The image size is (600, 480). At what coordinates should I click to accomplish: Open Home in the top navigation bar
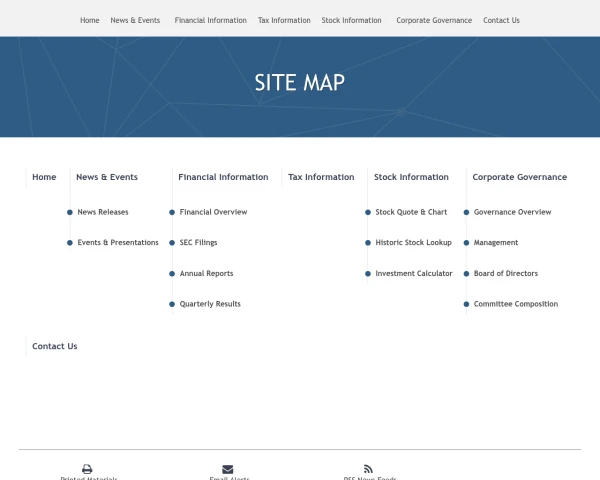[90, 20]
